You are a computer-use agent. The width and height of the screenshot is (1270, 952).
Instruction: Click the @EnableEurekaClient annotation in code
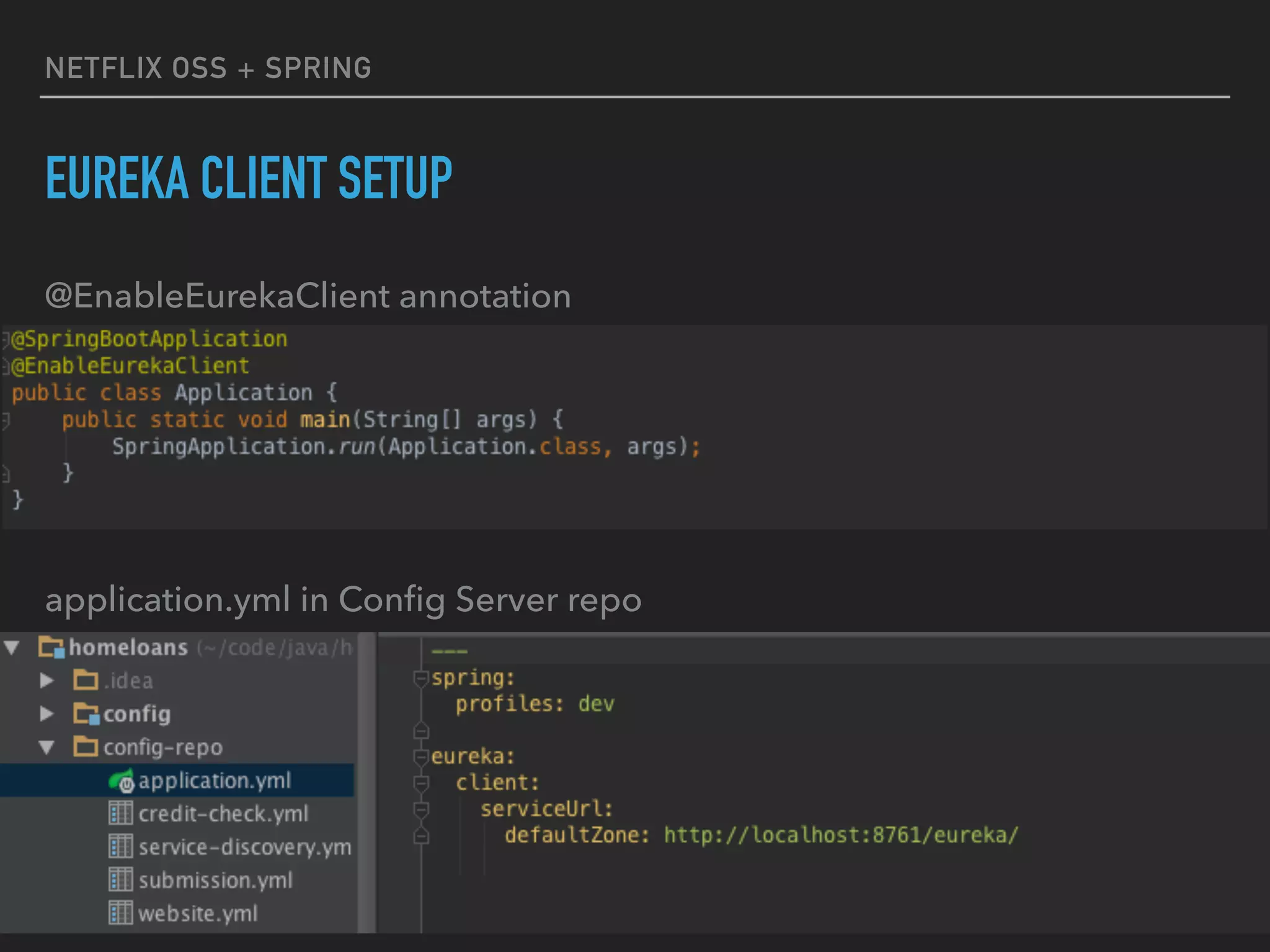pos(130,366)
